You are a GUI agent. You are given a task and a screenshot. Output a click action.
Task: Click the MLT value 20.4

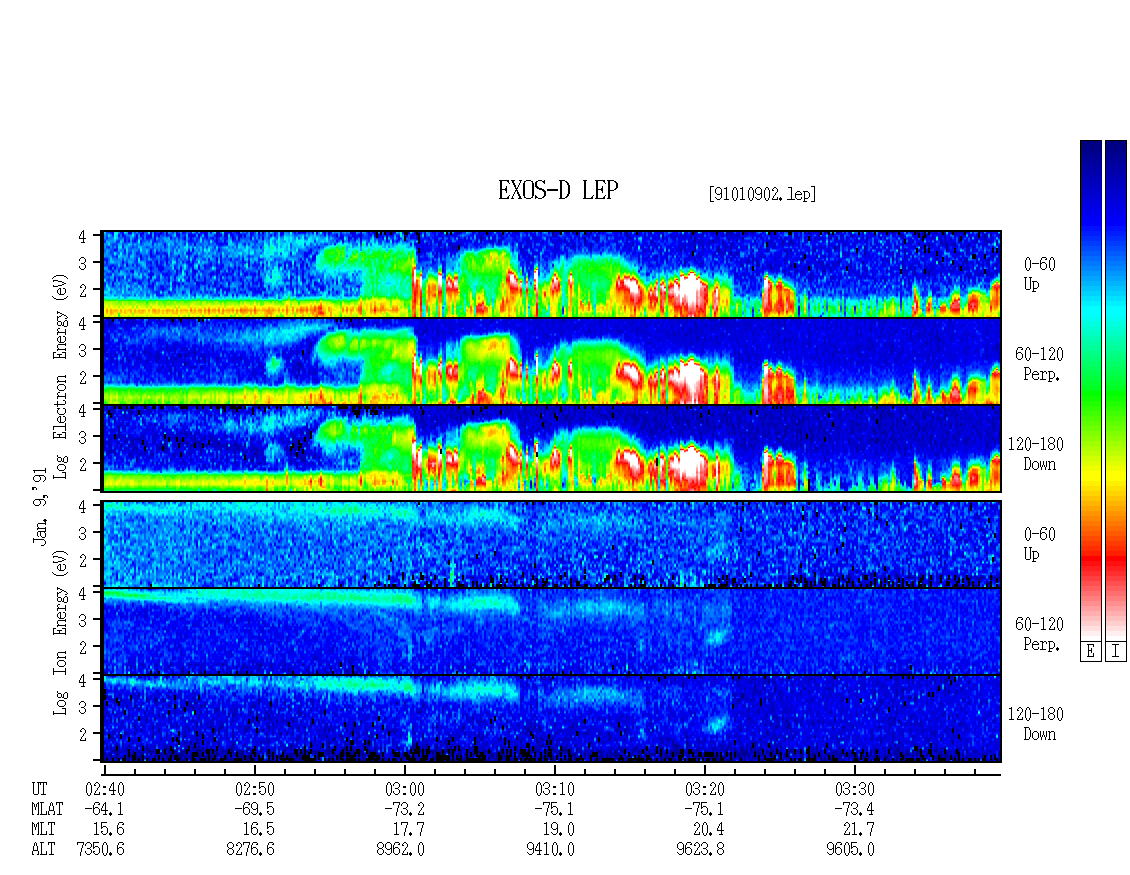click(x=708, y=830)
